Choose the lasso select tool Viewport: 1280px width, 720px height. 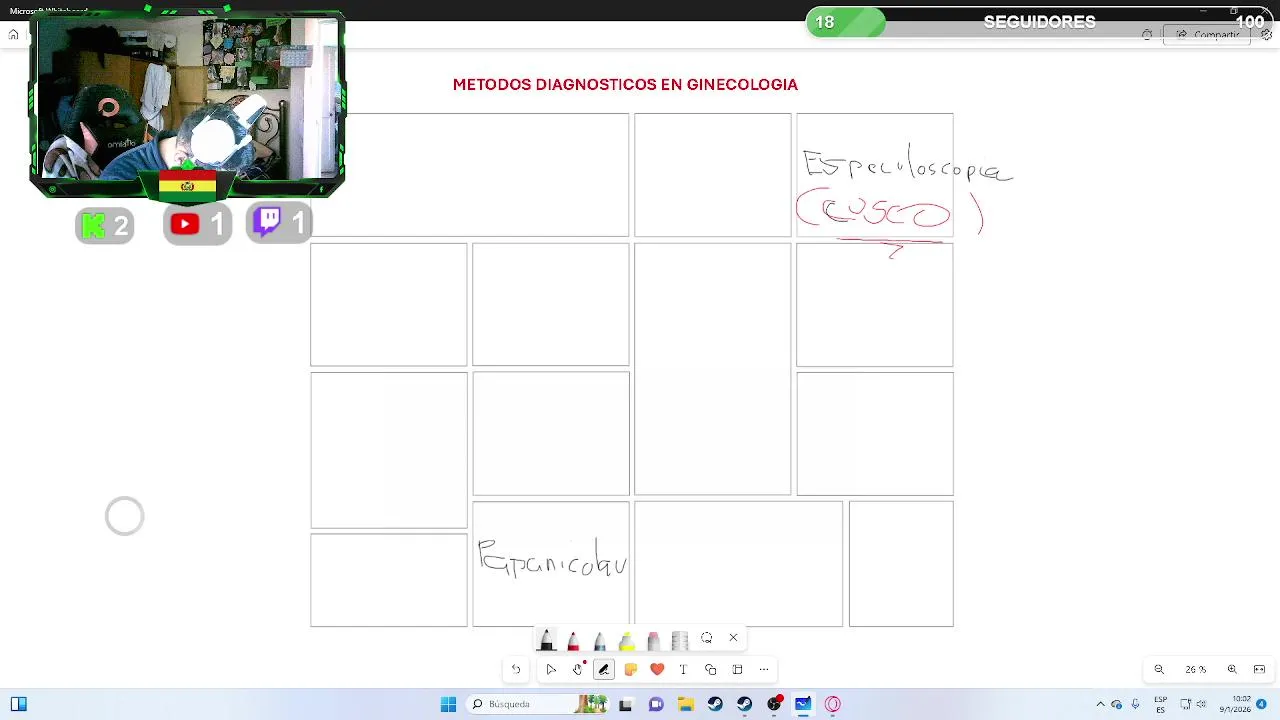pyautogui.click(x=707, y=638)
